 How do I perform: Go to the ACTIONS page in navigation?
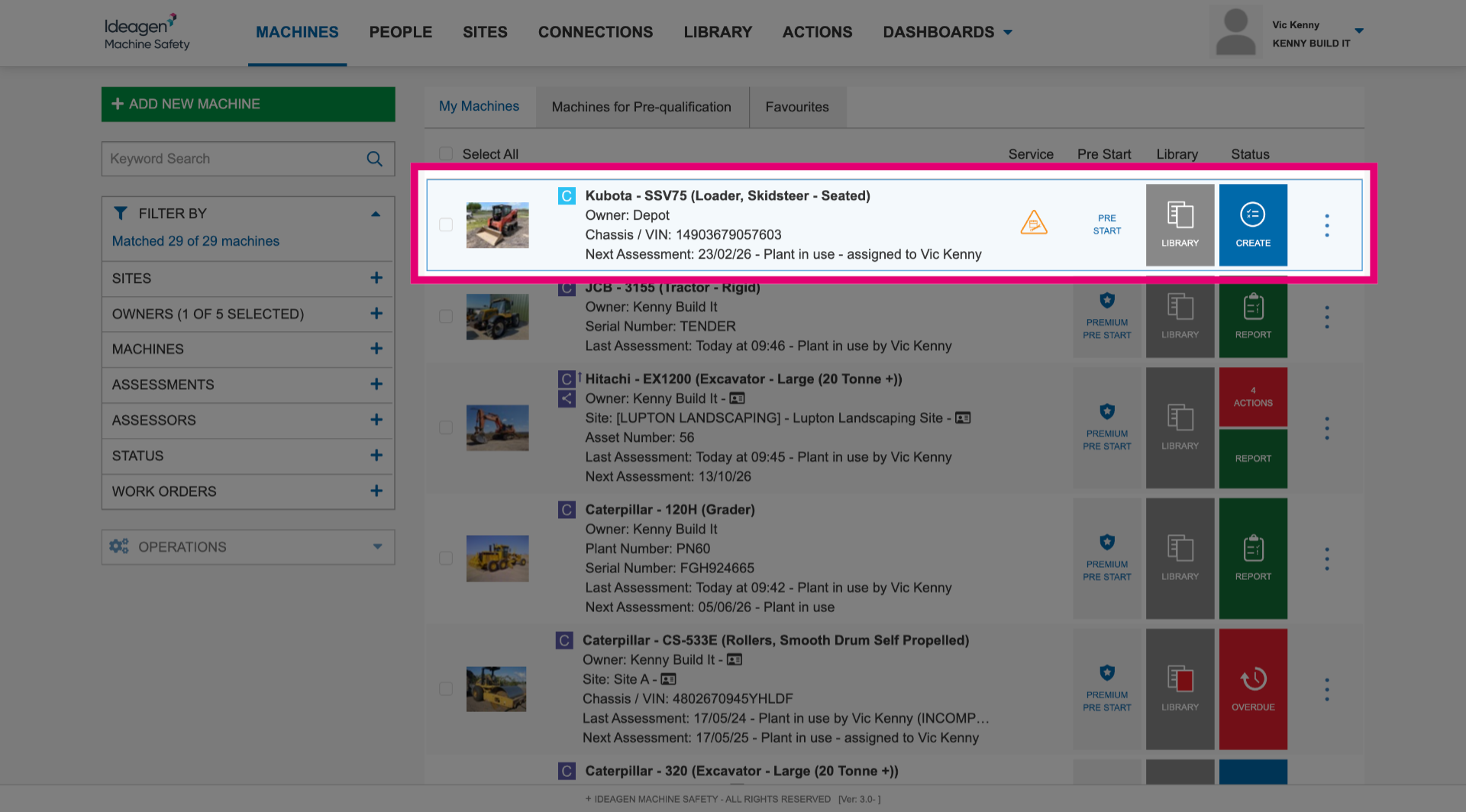pyautogui.click(x=817, y=32)
